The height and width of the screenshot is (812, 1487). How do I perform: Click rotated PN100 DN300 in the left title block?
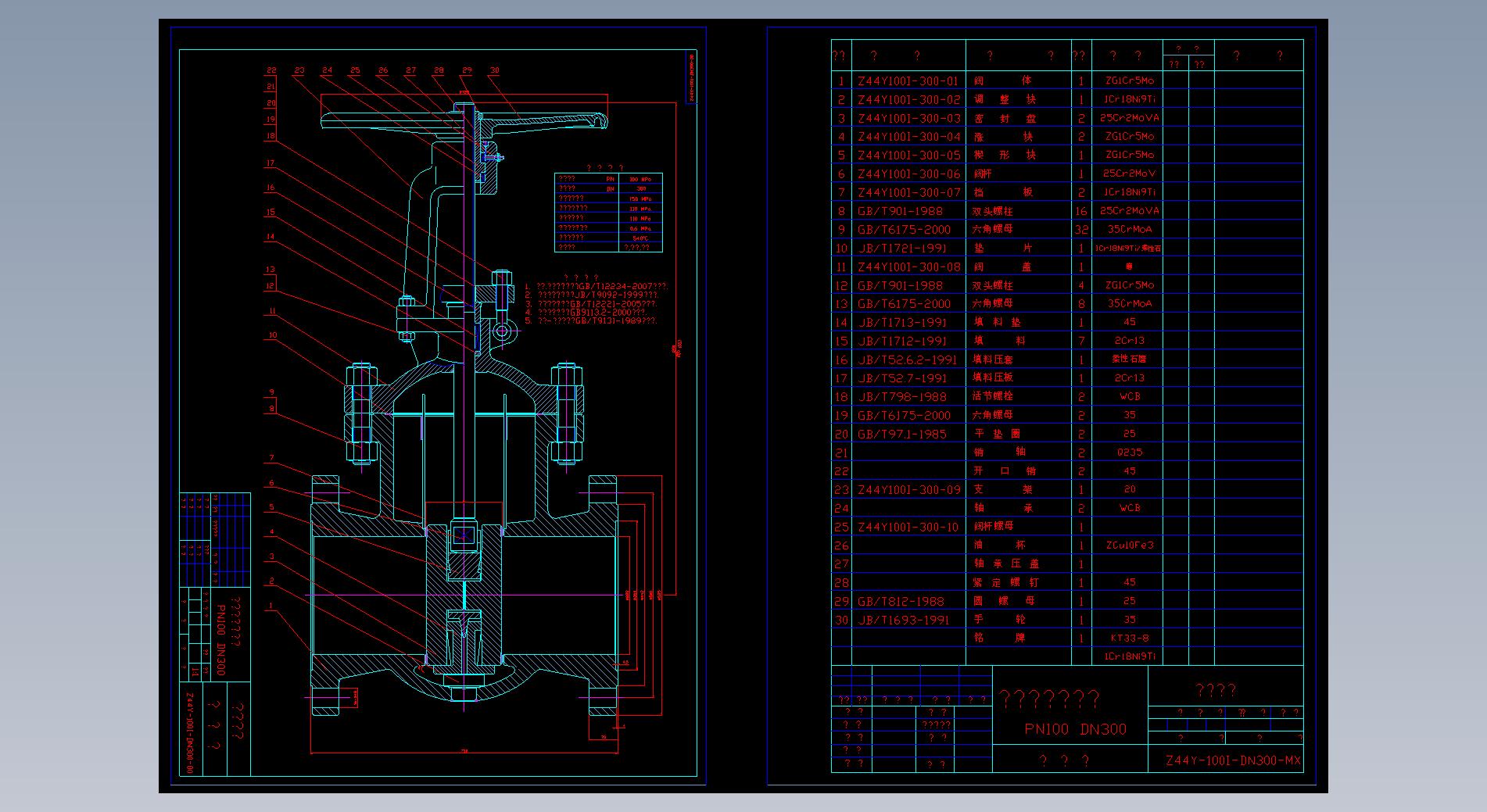[220, 640]
